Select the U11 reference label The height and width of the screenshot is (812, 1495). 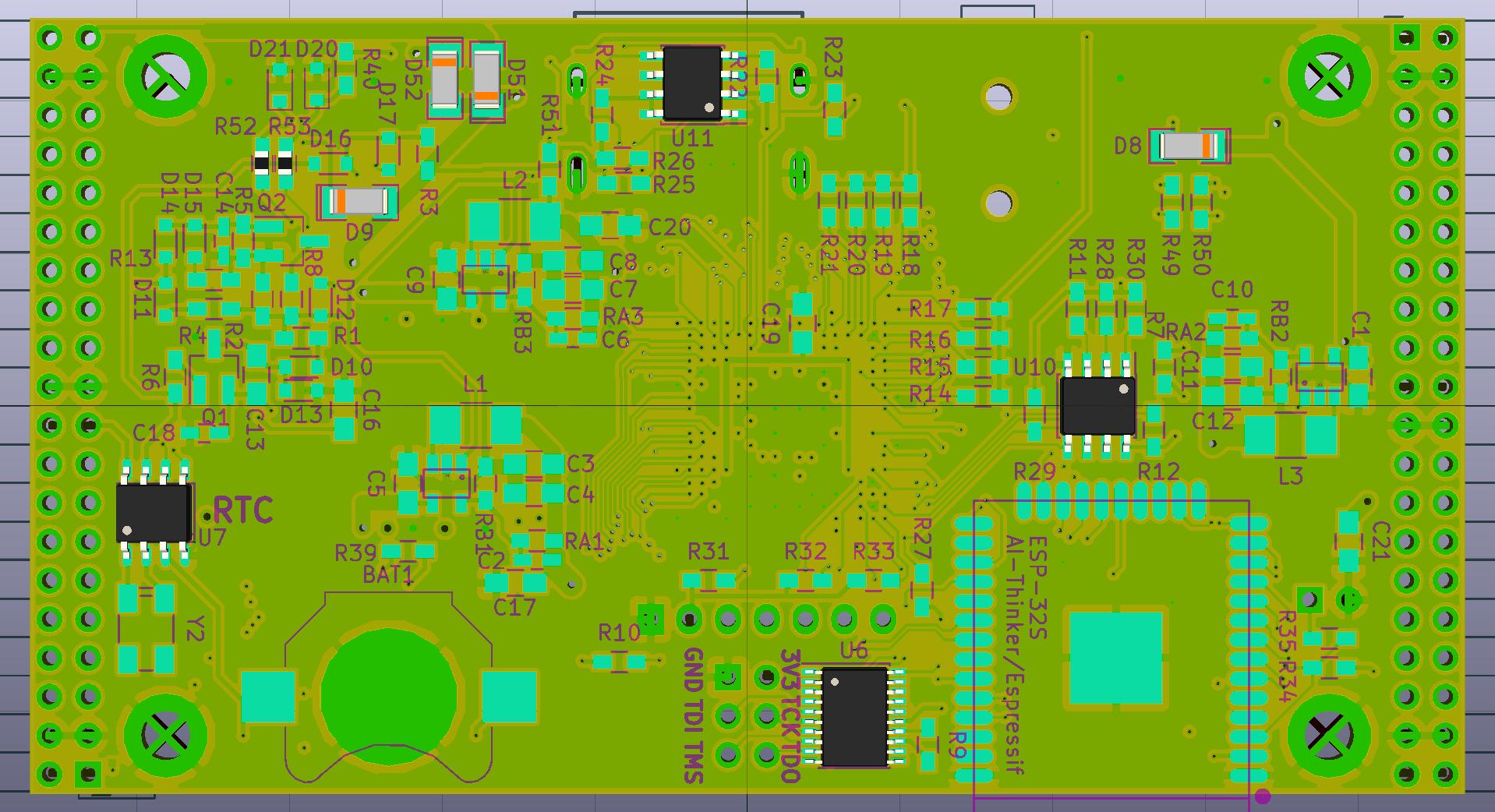click(692, 139)
